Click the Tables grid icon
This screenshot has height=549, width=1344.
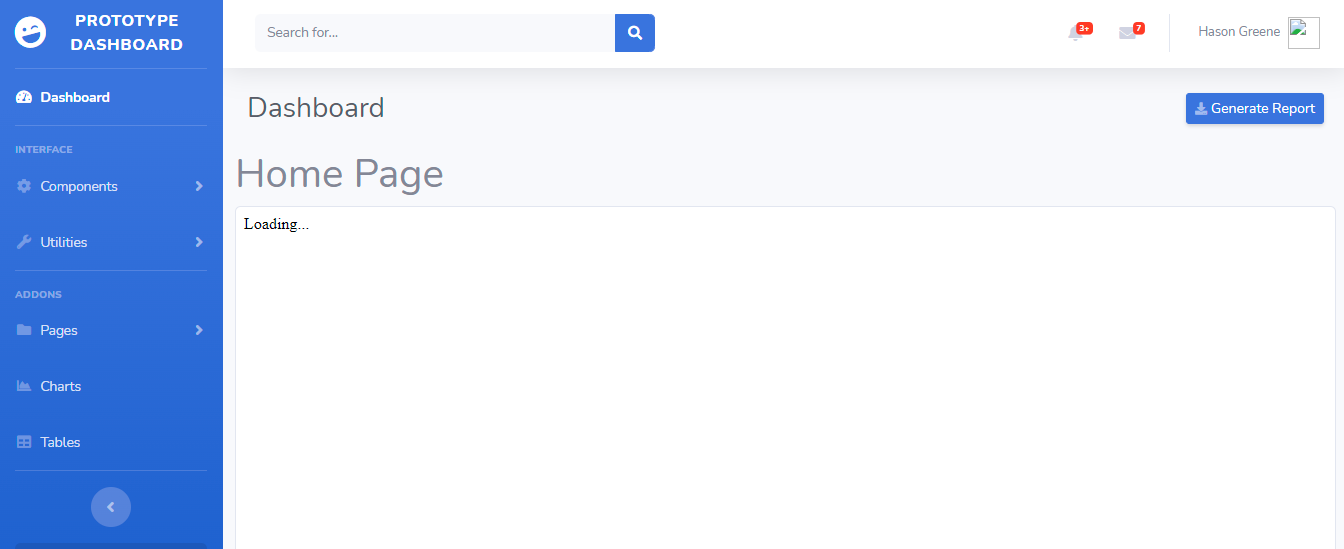click(24, 442)
